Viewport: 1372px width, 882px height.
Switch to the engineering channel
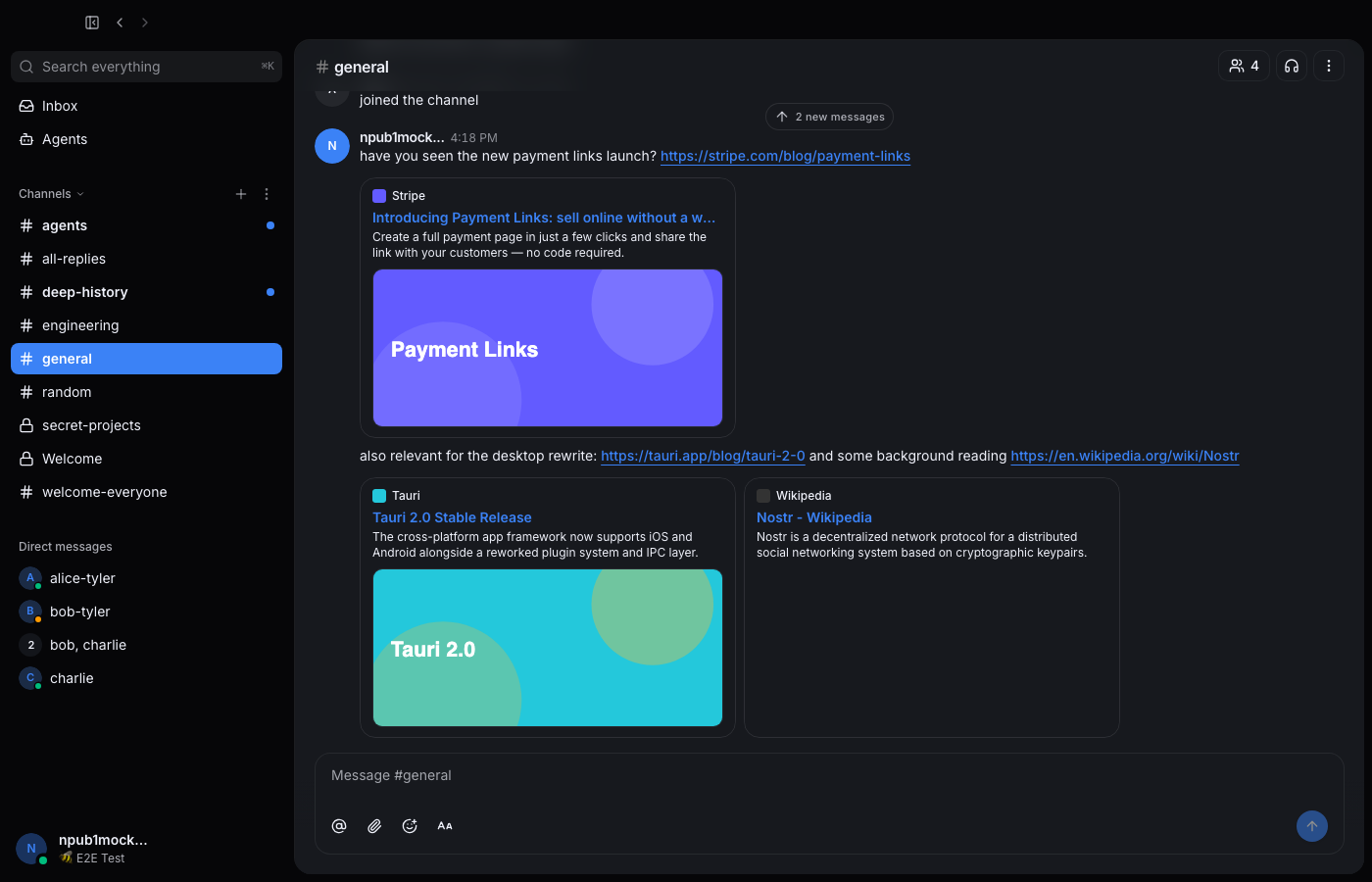coord(146,325)
